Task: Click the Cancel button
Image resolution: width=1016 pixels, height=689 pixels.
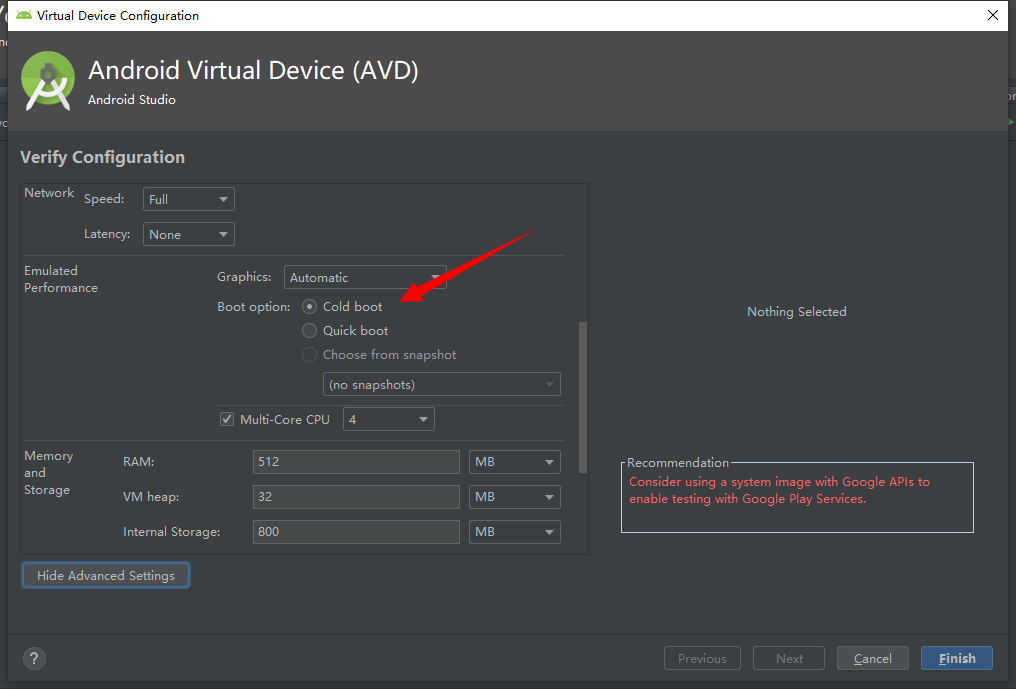Action: (873, 659)
